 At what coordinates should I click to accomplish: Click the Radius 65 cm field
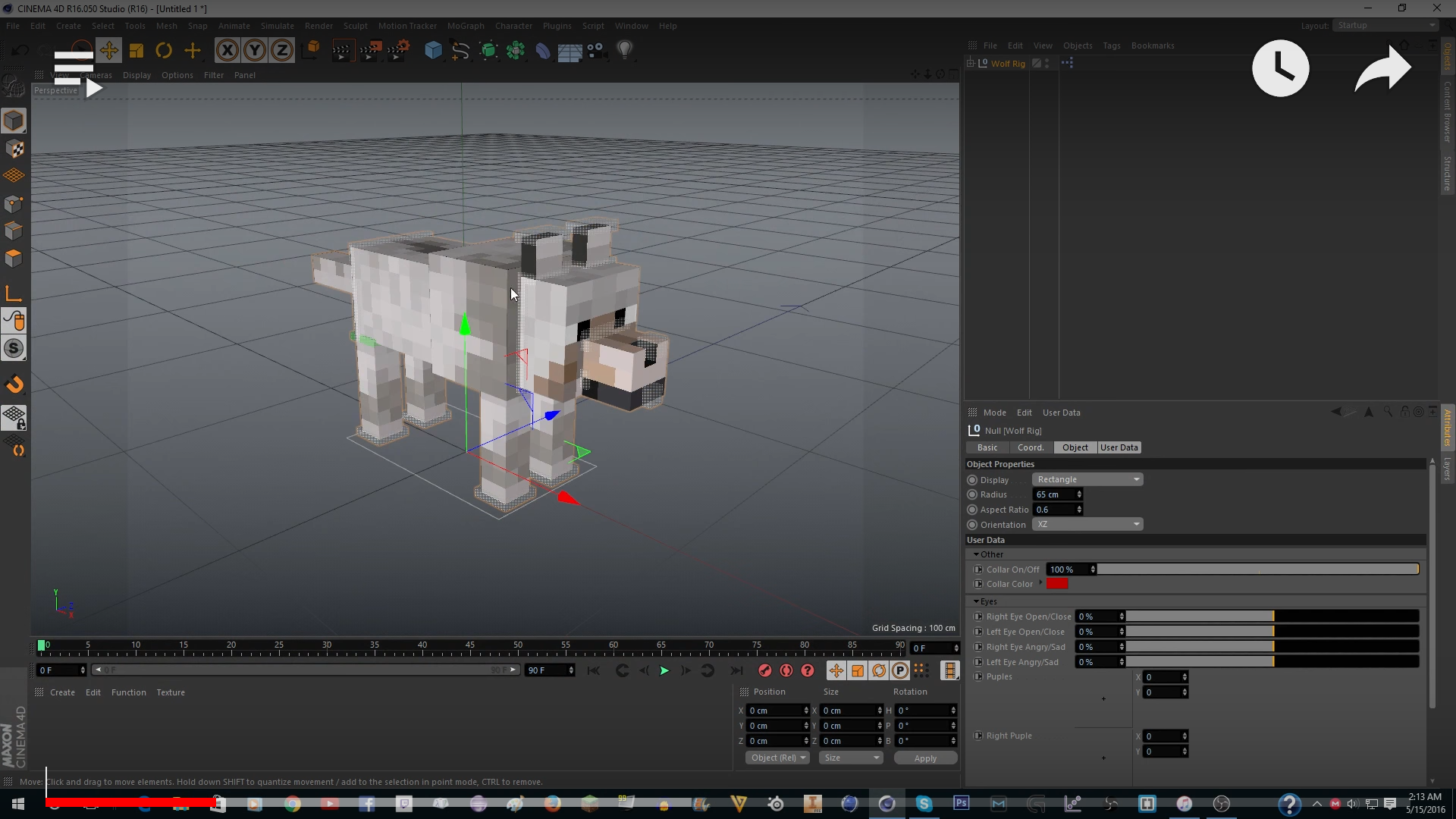click(1054, 494)
